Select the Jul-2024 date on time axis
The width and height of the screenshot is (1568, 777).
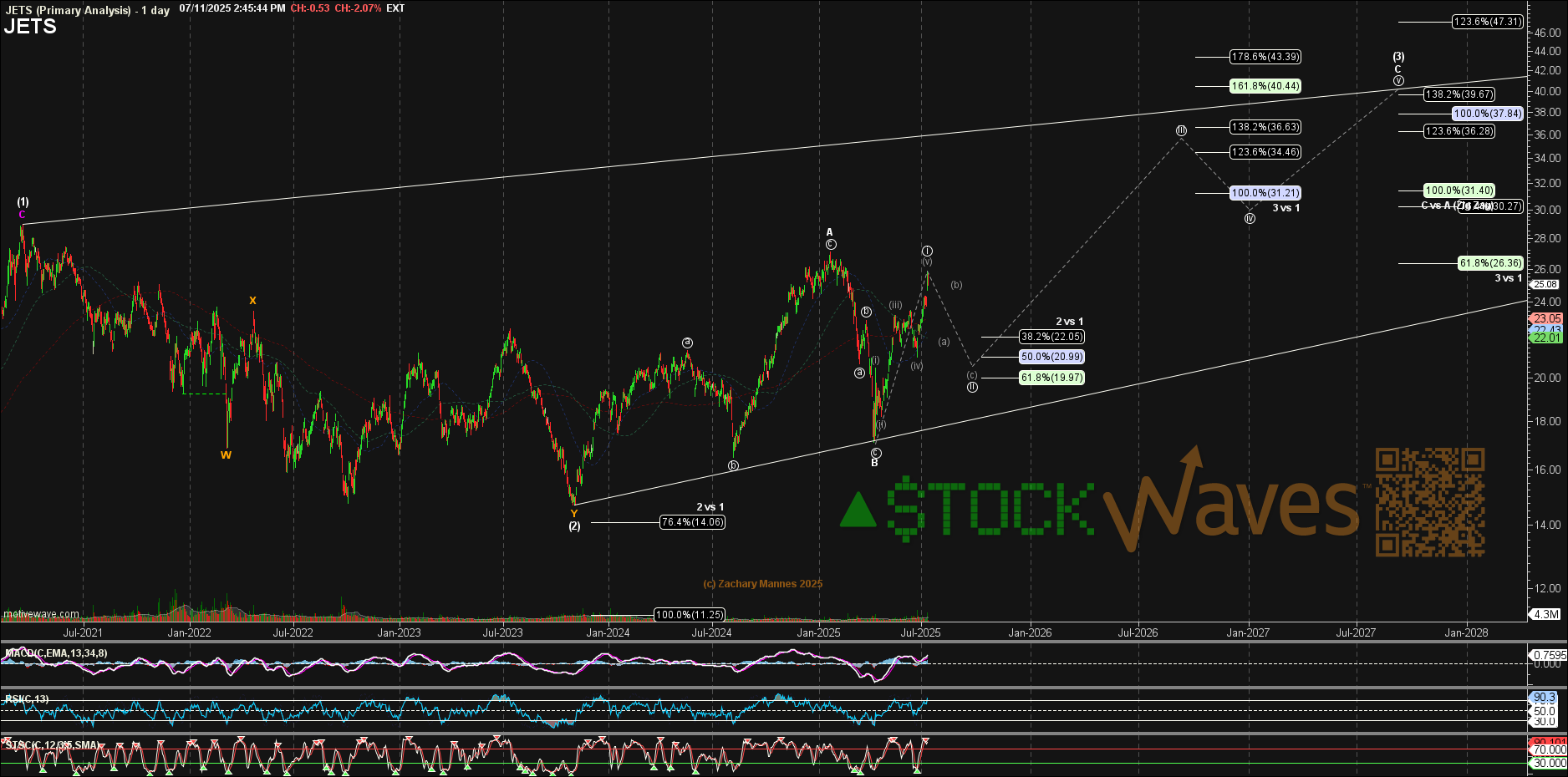[711, 632]
